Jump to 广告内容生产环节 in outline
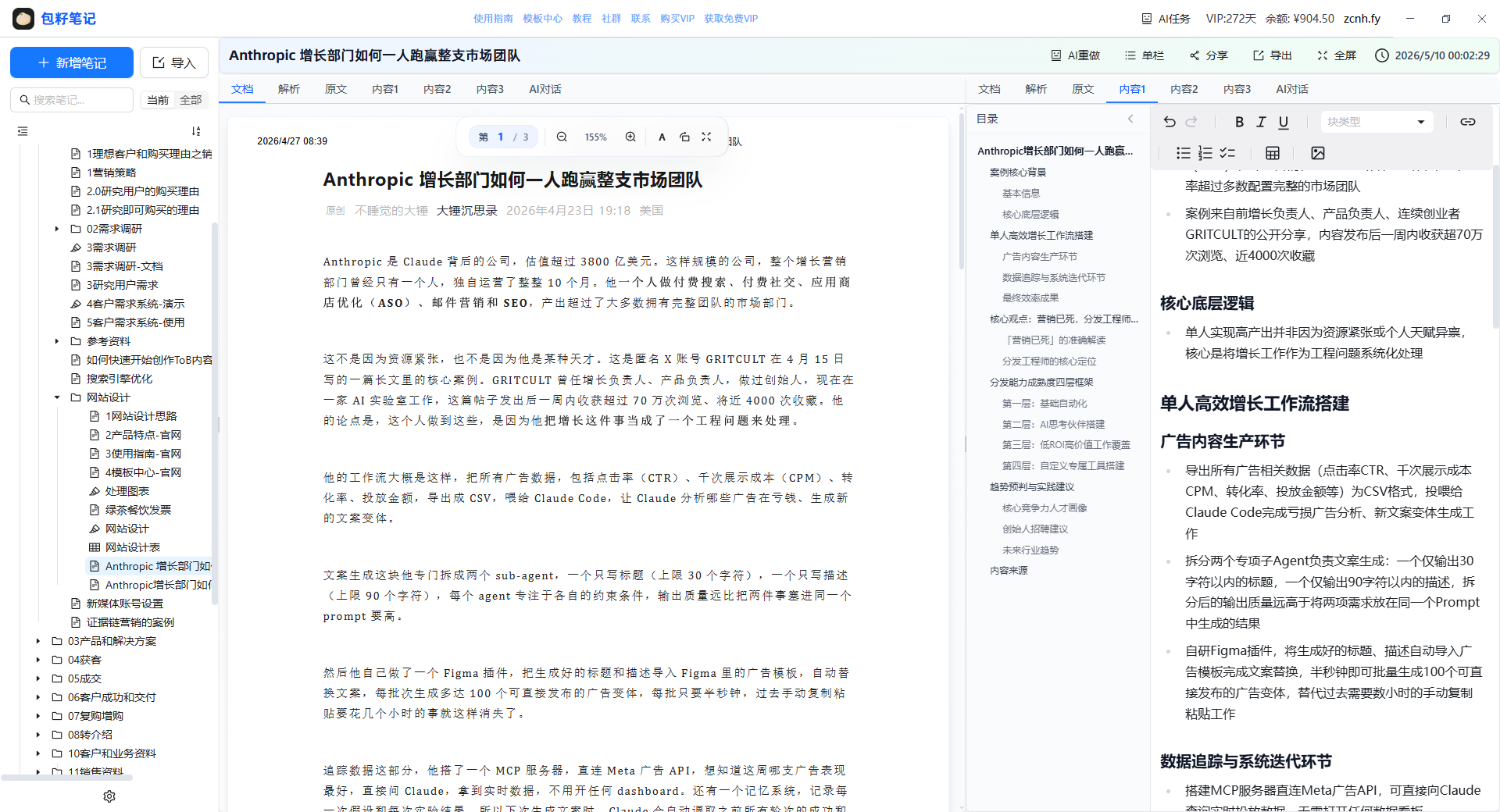The height and width of the screenshot is (812, 1500). 1039,256
